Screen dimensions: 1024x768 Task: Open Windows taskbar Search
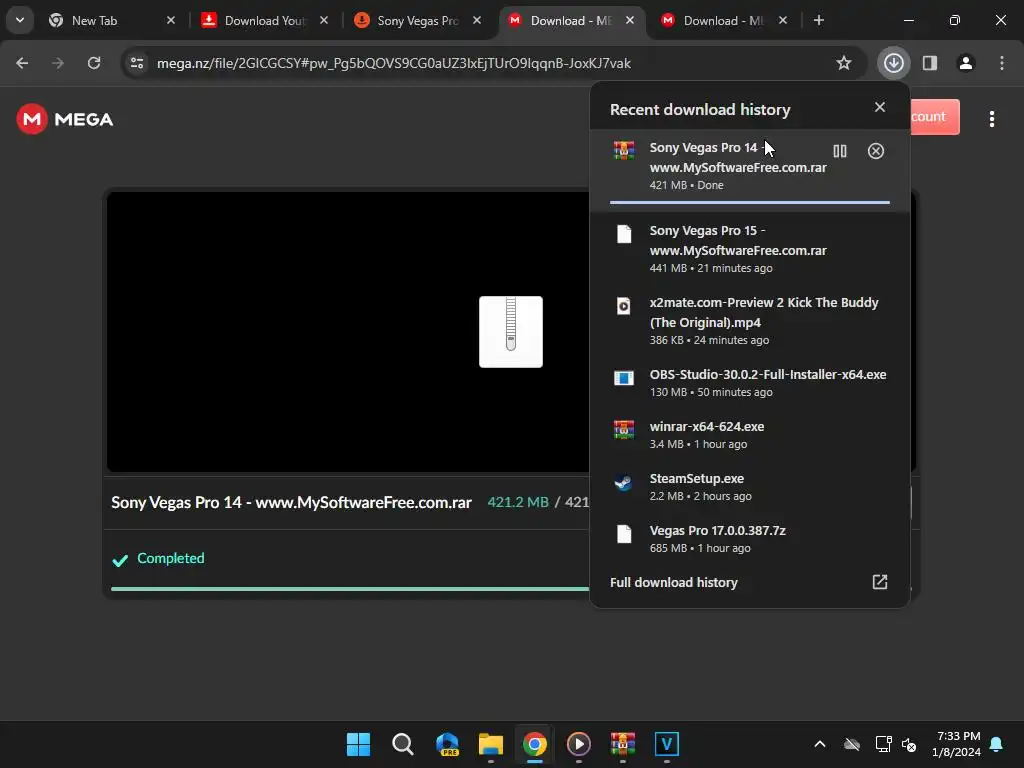[402, 744]
